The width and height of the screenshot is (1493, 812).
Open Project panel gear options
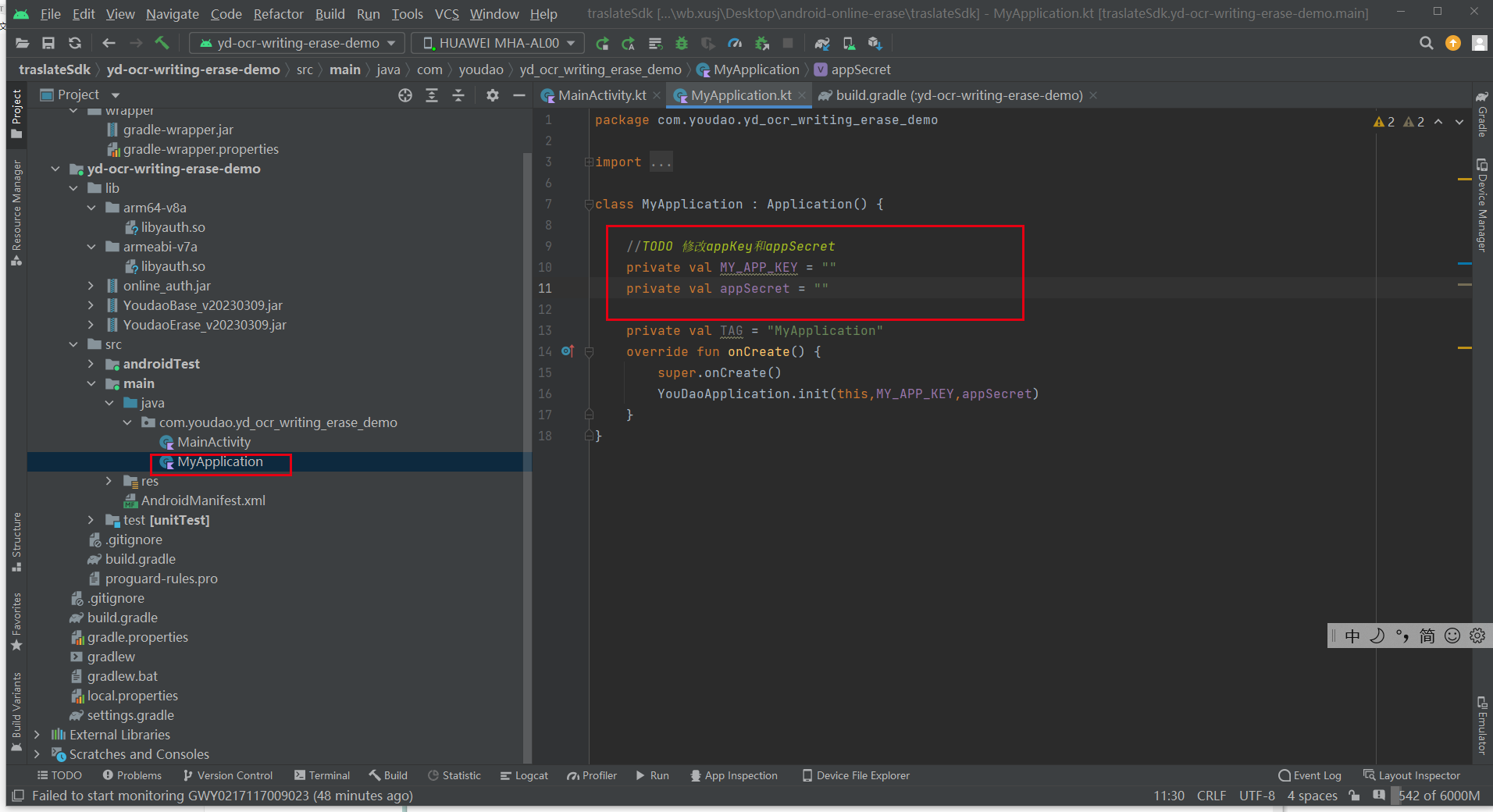492,95
